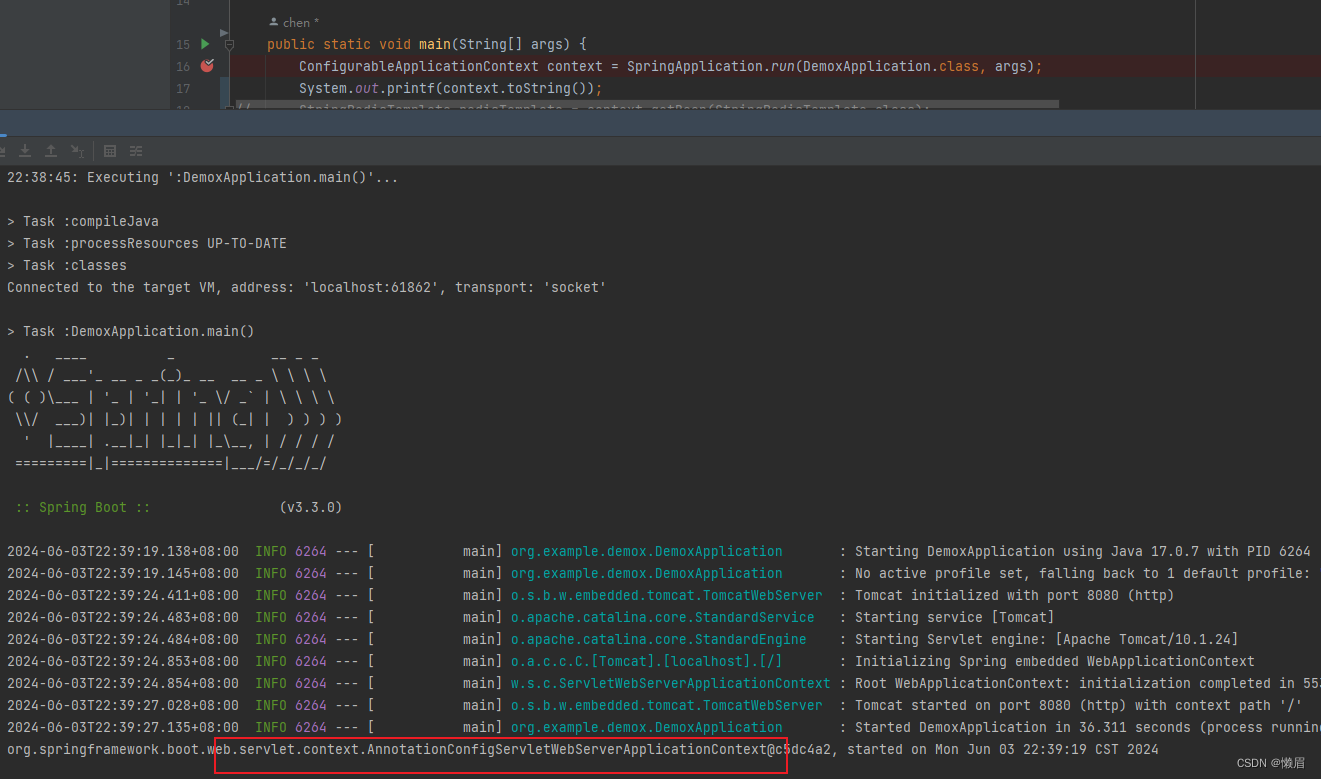Click the '> Task :classes' line
Viewport: 1321px width, 779px height.
point(67,265)
